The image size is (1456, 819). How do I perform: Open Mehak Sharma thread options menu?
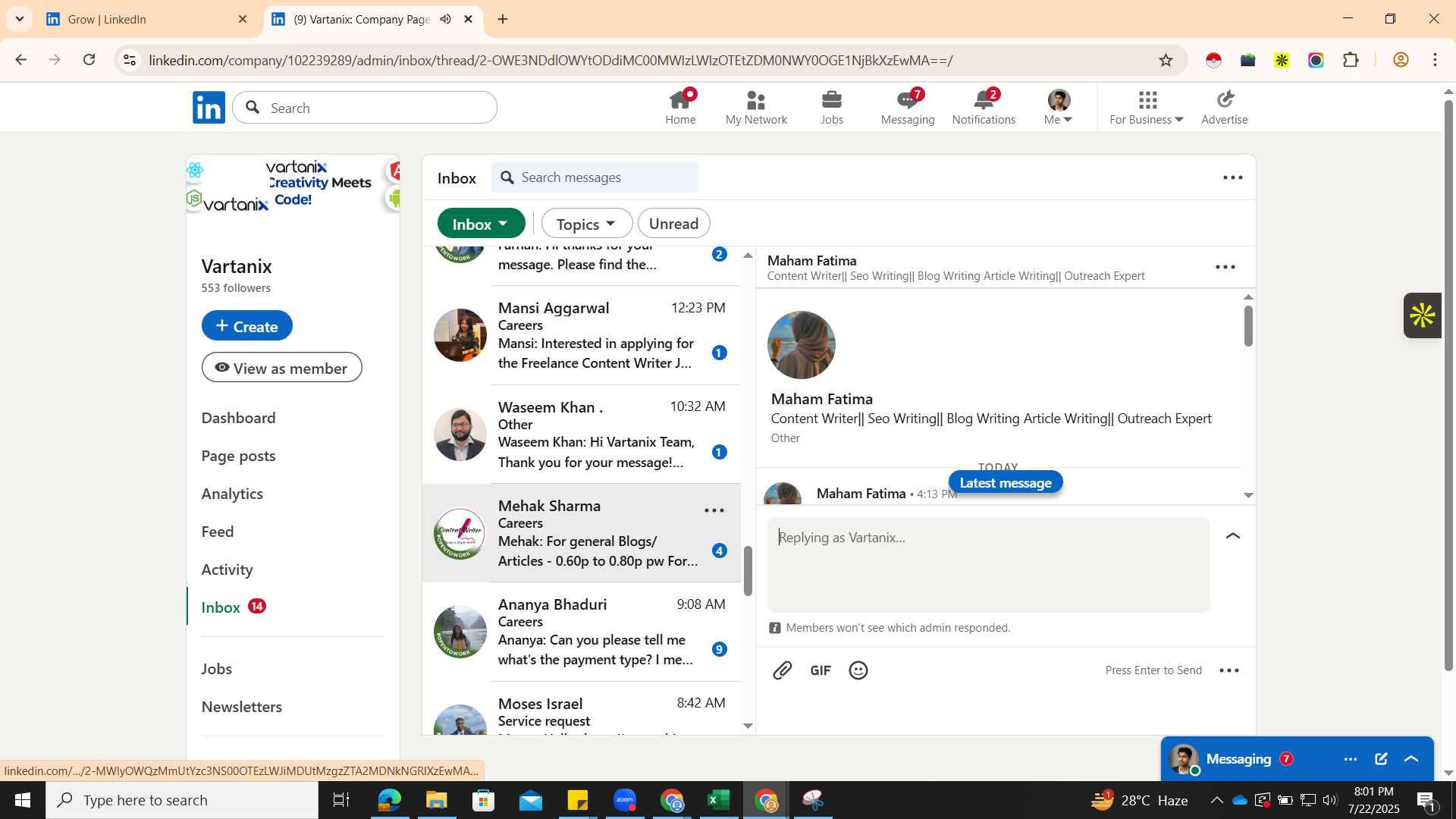click(x=714, y=510)
